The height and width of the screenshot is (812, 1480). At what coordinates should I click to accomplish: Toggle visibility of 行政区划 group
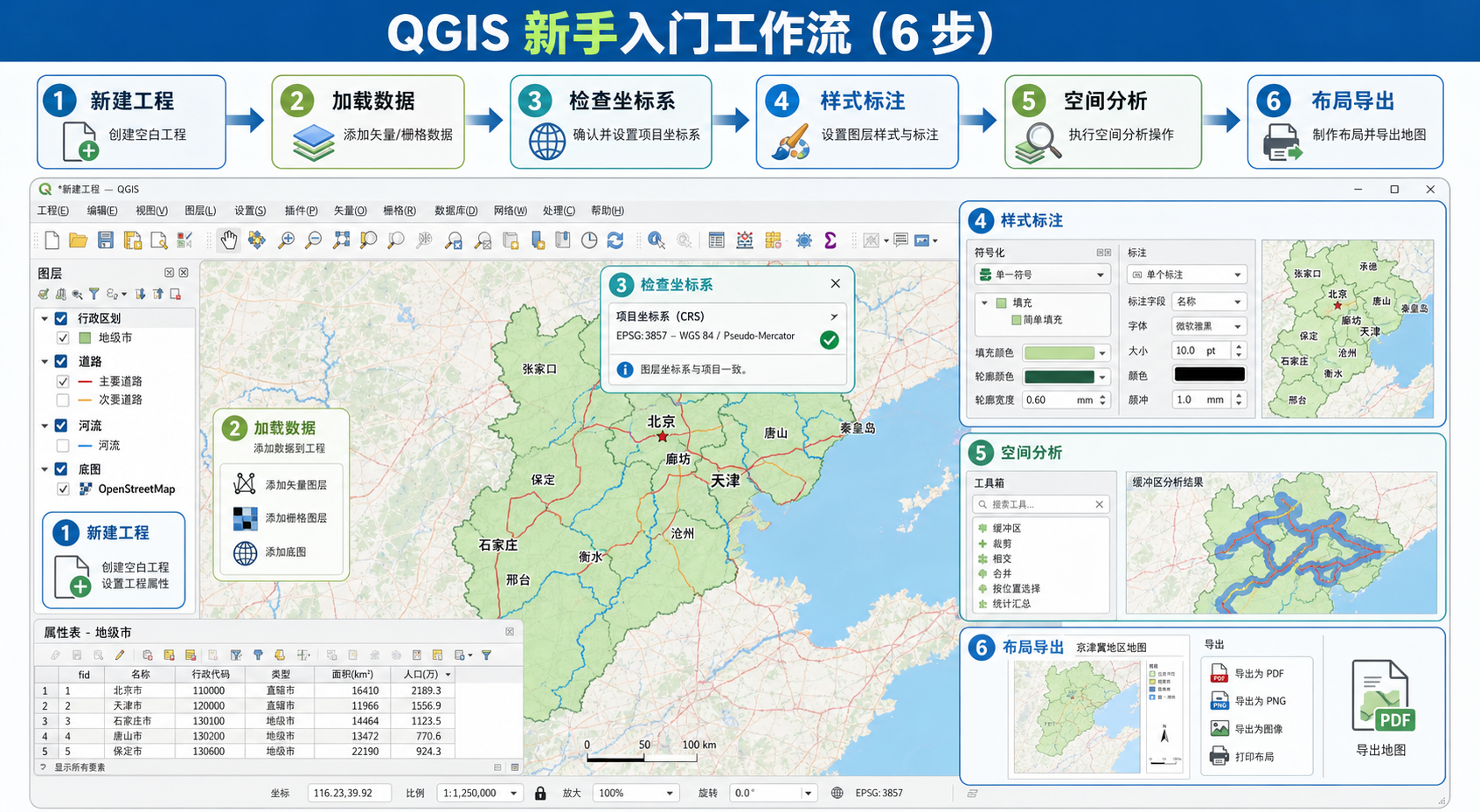(x=61, y=318)
